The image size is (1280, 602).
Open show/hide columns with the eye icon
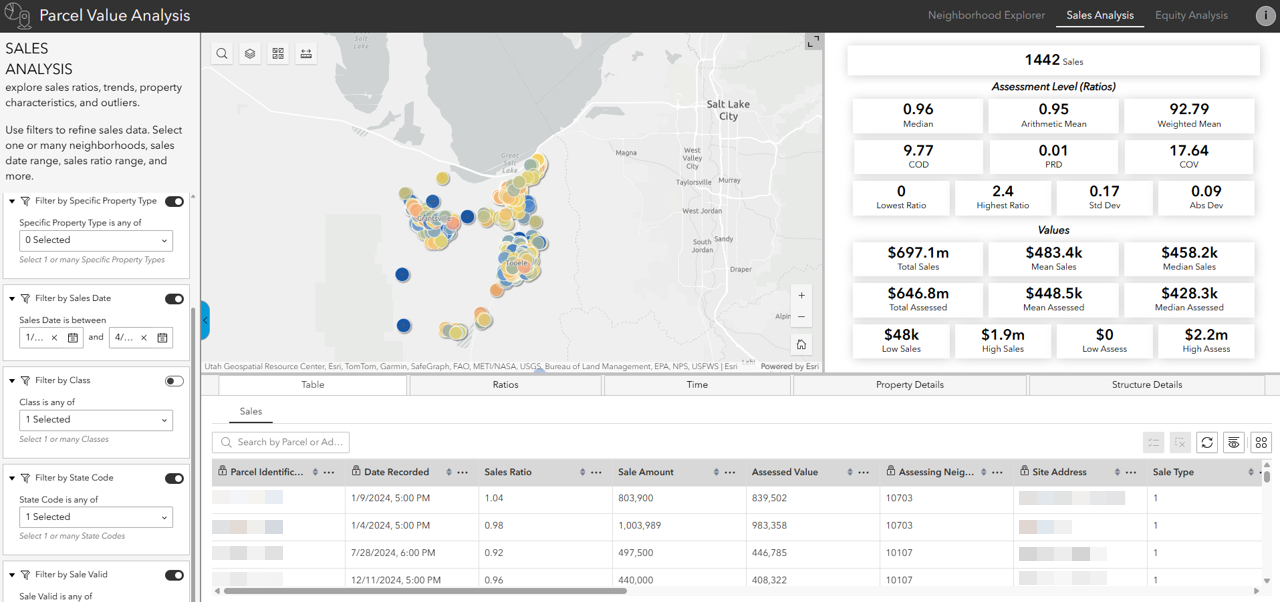(x=1233, y=442)
